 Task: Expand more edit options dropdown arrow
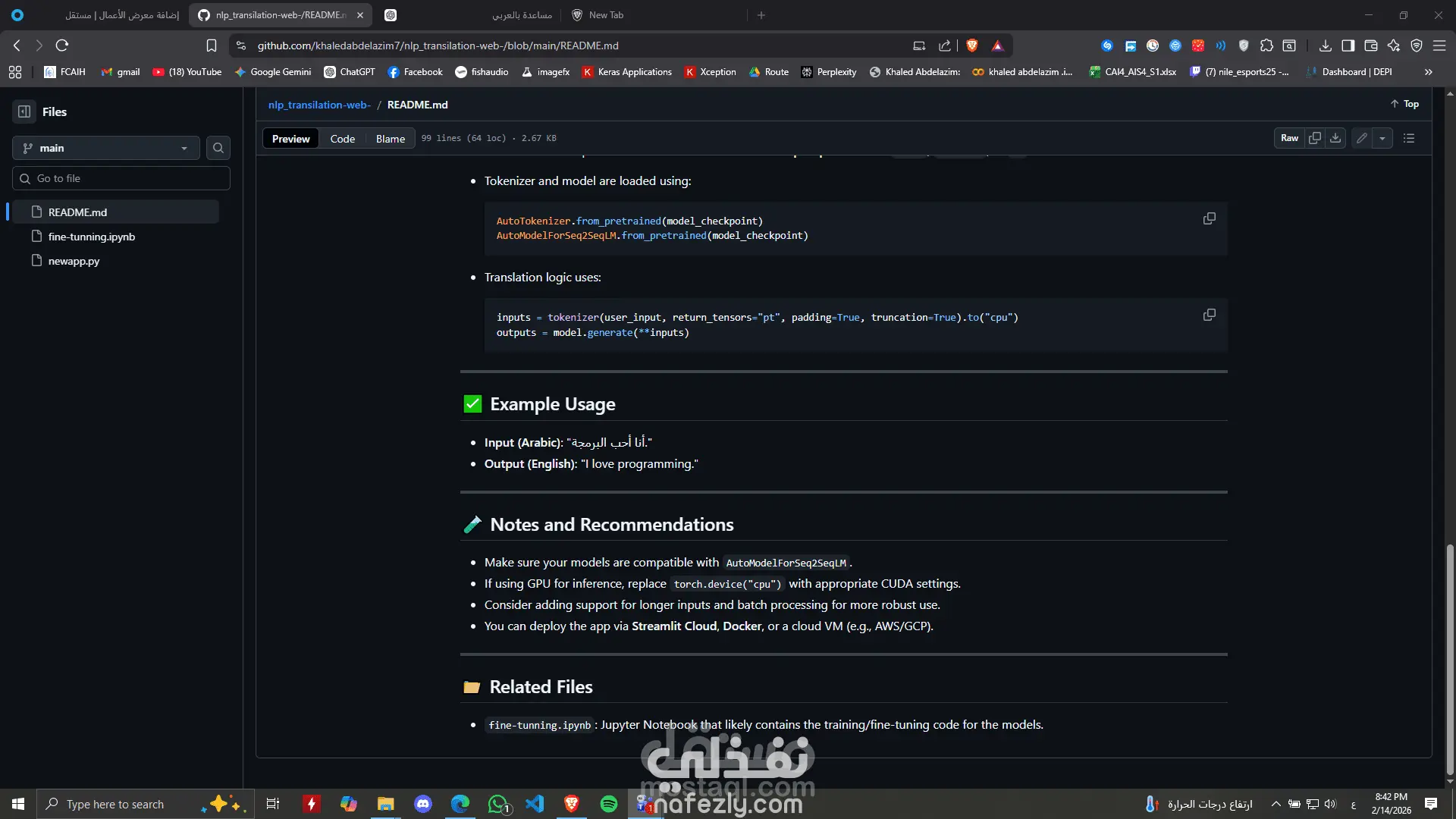click(x=1382, y=138)
